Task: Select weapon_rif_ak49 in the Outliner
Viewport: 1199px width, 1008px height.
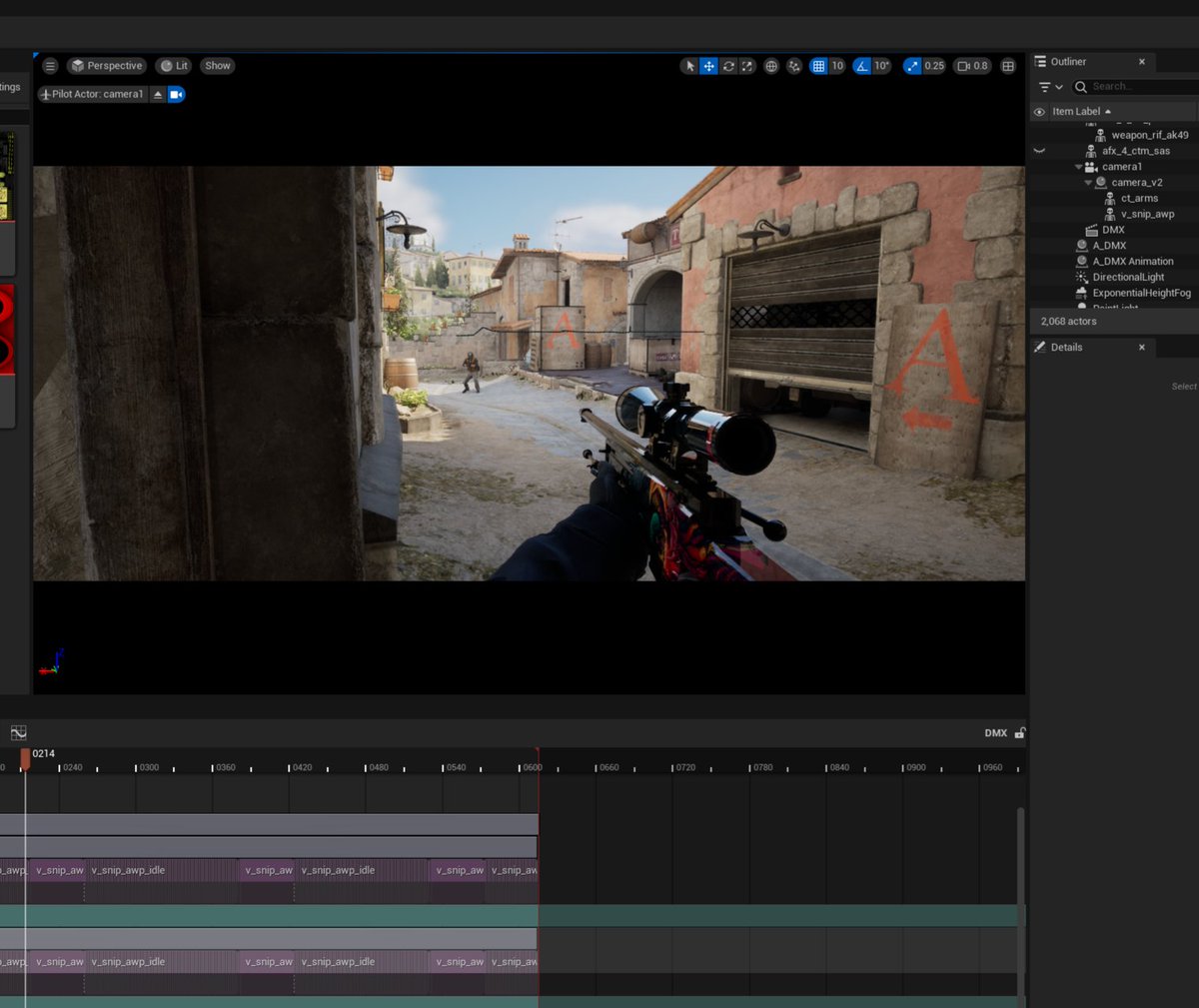Action: tap(1149, 135)
